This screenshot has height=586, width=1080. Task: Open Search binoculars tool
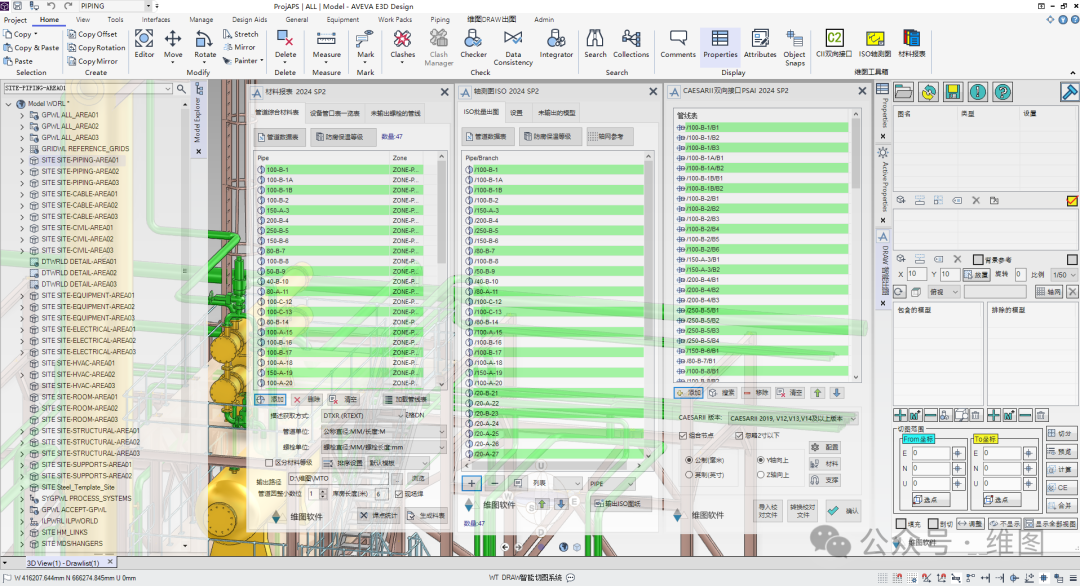click(x=595, y=44)
